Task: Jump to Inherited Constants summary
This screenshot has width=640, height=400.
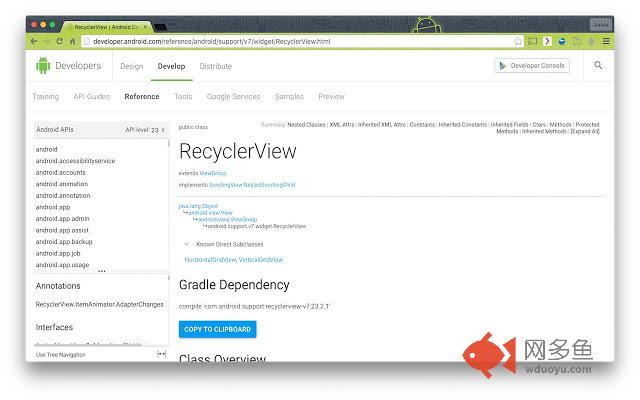Action: point(463,124)
